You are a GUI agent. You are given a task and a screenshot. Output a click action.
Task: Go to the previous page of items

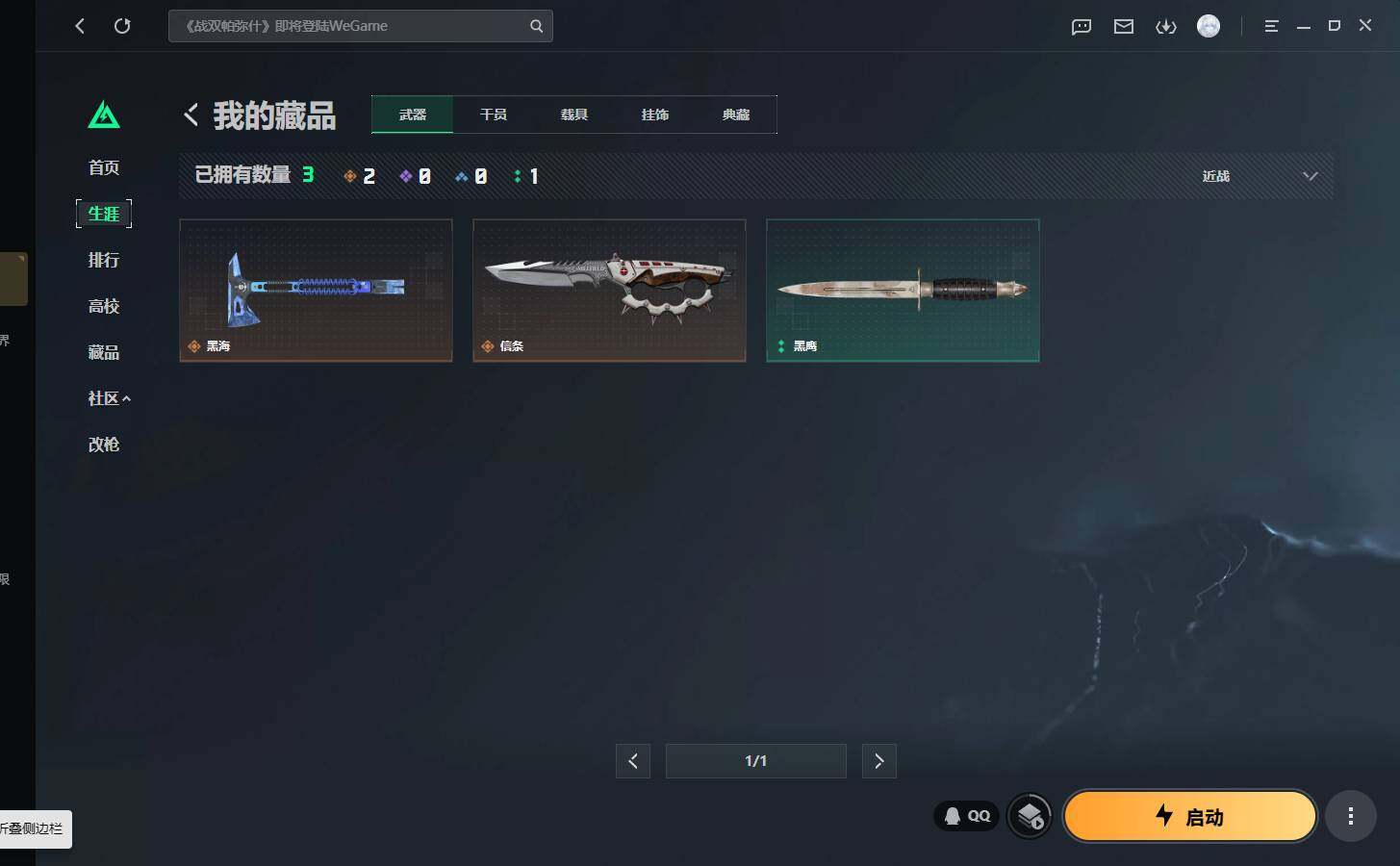(x=633, y=761)
